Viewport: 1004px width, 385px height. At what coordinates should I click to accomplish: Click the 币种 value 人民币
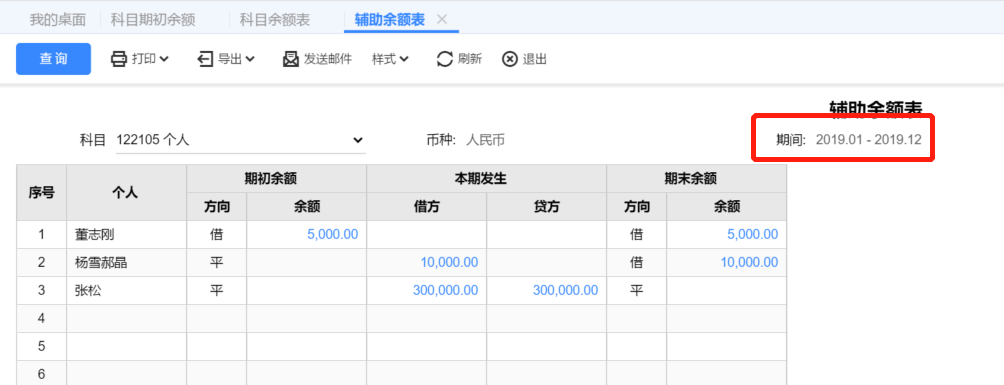[485, 139]
